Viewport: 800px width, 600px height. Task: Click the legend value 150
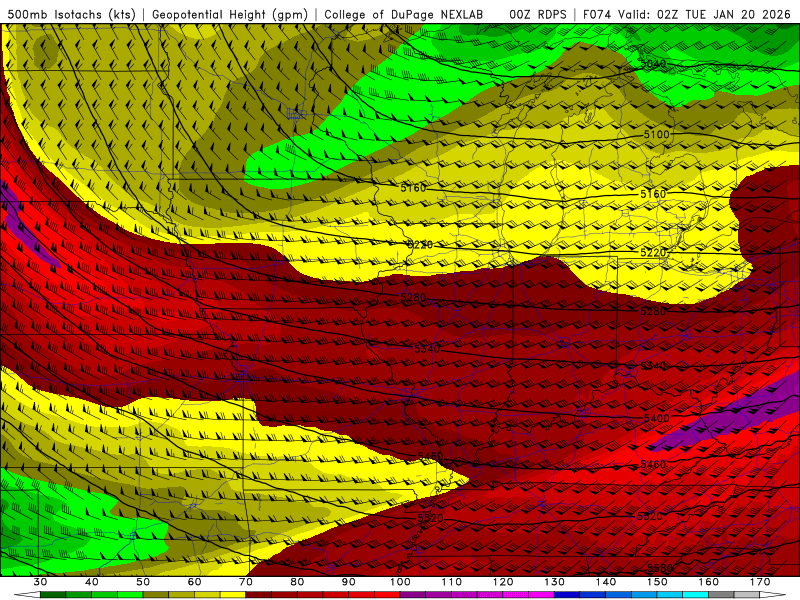(x=657, y=582)
